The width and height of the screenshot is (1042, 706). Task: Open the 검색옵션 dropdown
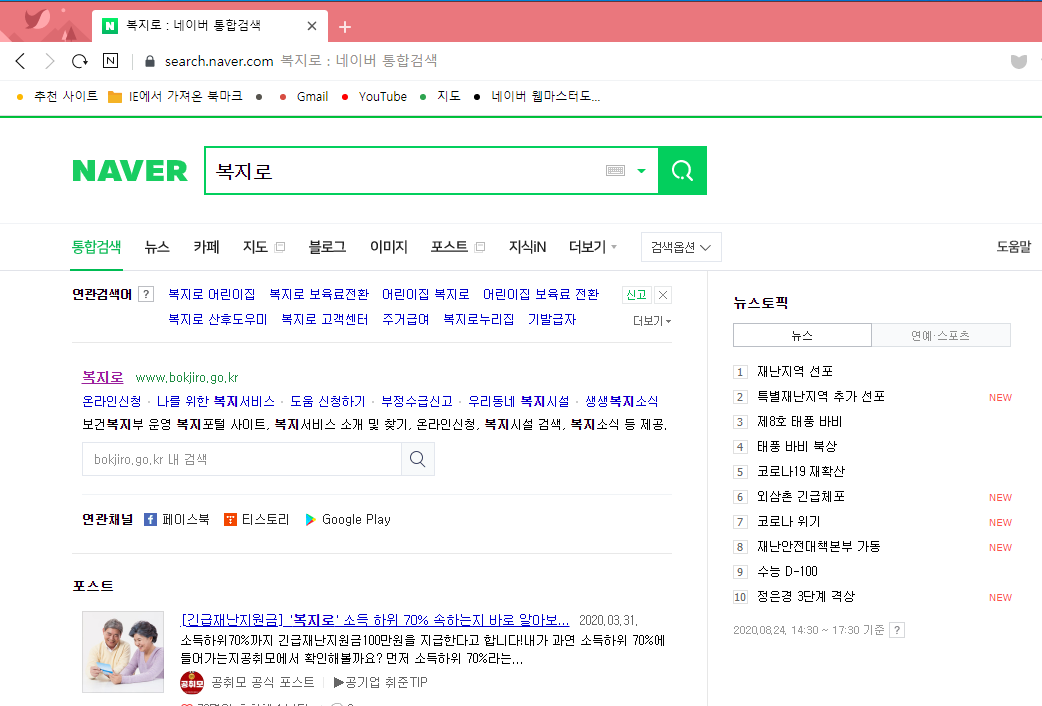click(681, 247)
